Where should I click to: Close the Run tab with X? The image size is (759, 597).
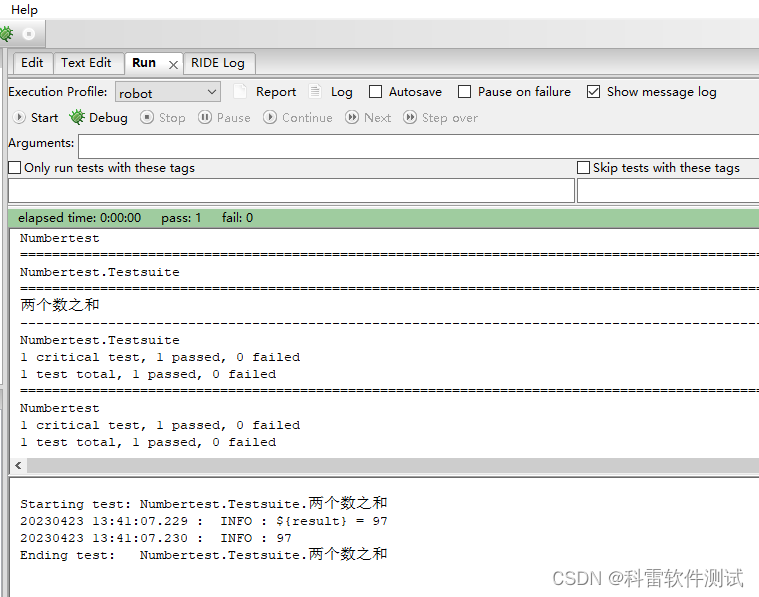pos(173,64)
